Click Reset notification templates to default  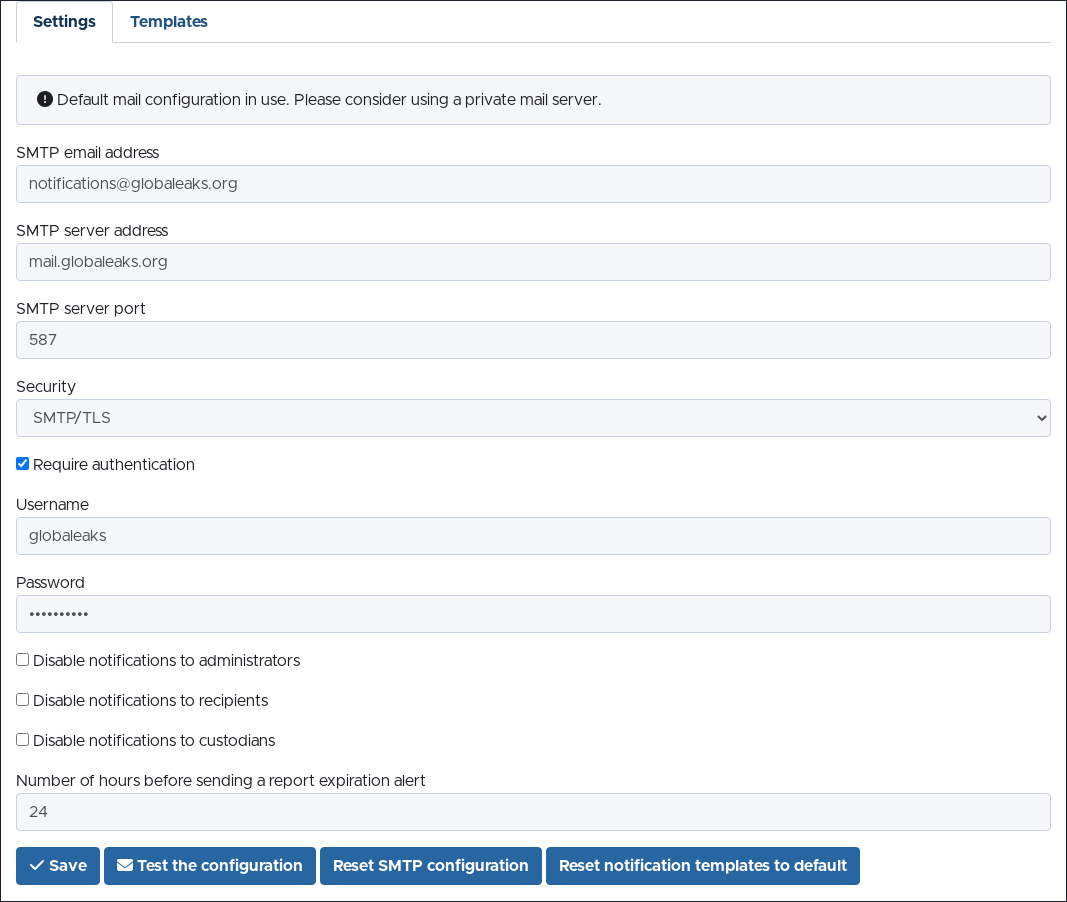coord(702,866)
